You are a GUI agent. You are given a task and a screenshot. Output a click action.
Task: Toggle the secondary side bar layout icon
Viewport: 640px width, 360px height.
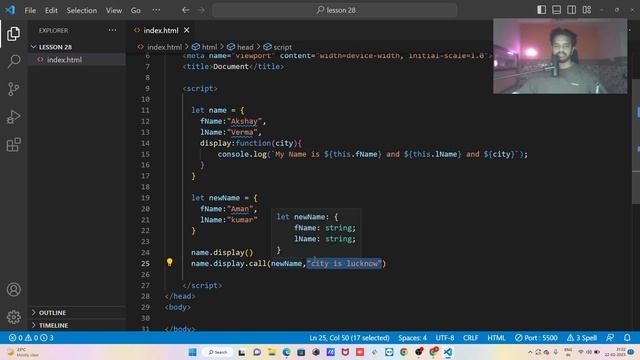click(x=571, y=10)
